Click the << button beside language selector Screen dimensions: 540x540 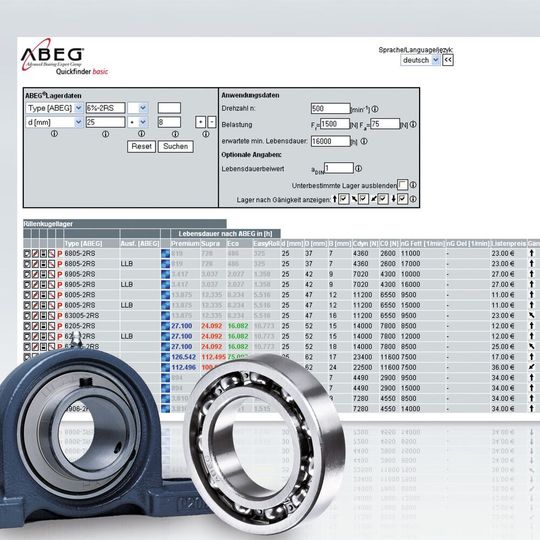point(448,60)
